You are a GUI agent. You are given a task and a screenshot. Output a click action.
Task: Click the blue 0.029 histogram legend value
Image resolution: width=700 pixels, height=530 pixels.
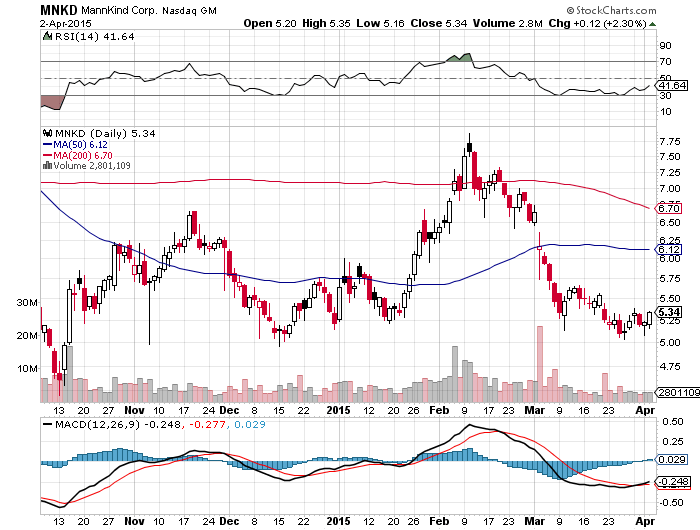250,424
